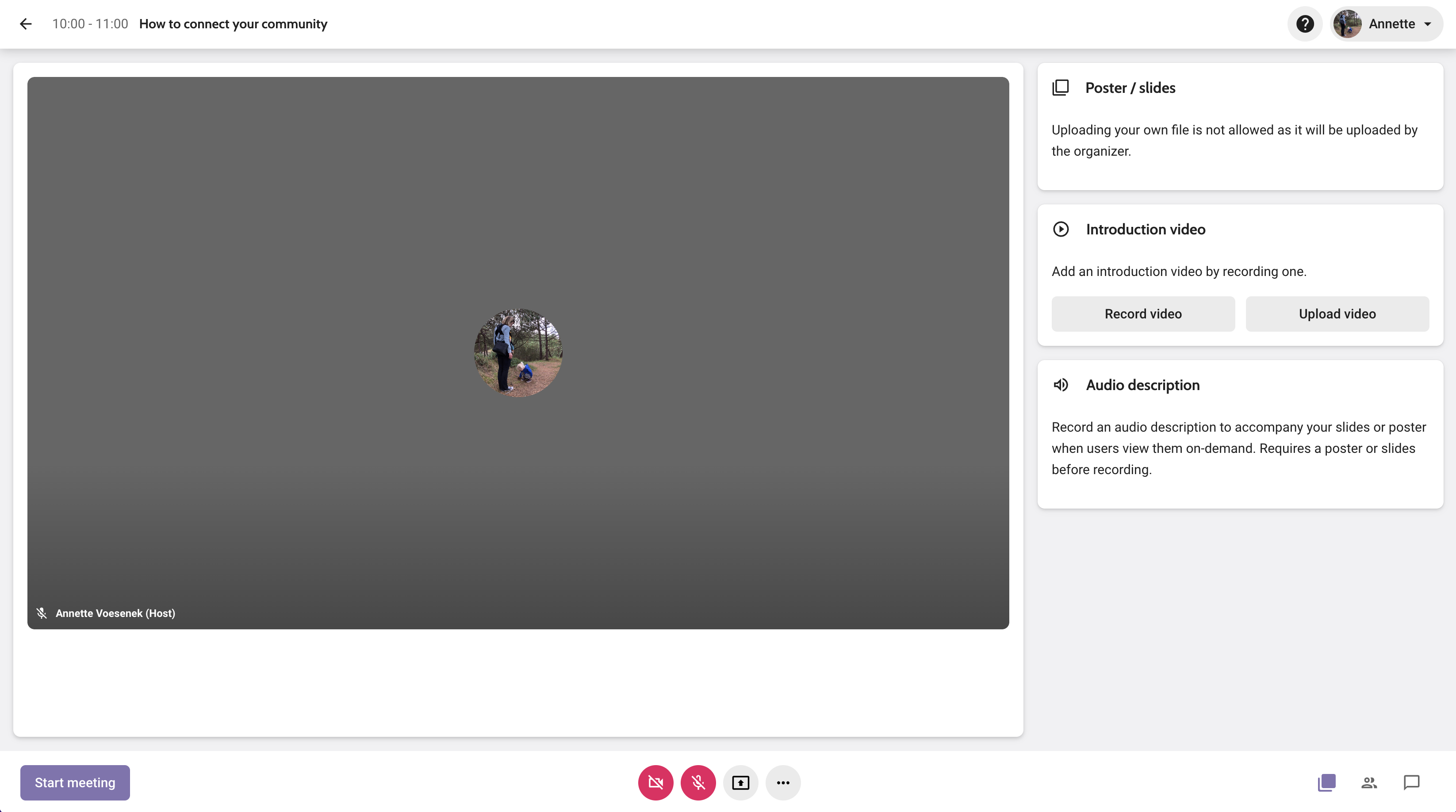Image resolution: width=1456 pixels, height=812 pixels.
Task: Open the help question mark icon
Action: tap(1305, 24)
